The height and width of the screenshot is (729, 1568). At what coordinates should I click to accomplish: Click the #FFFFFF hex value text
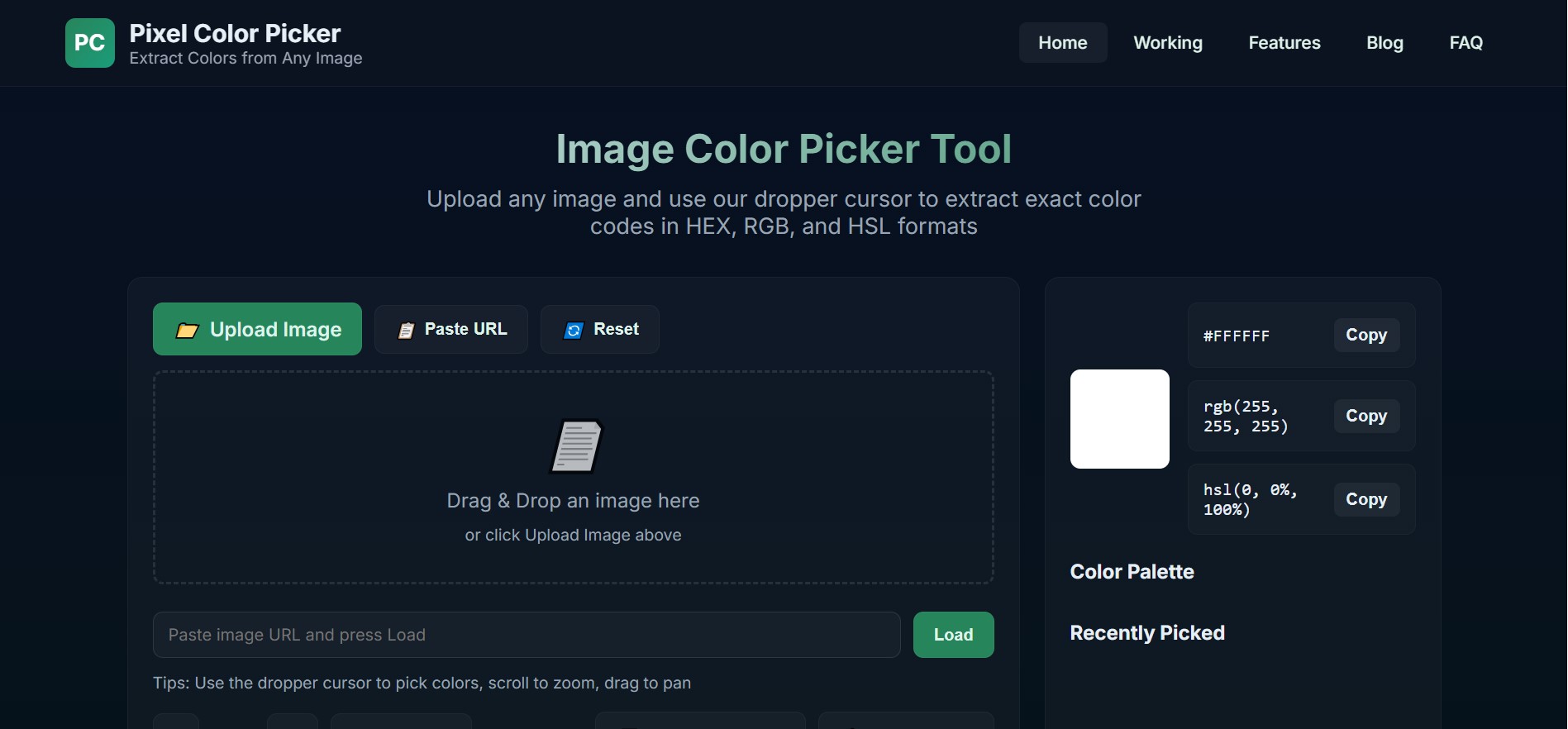click(x=1236, y=336)
